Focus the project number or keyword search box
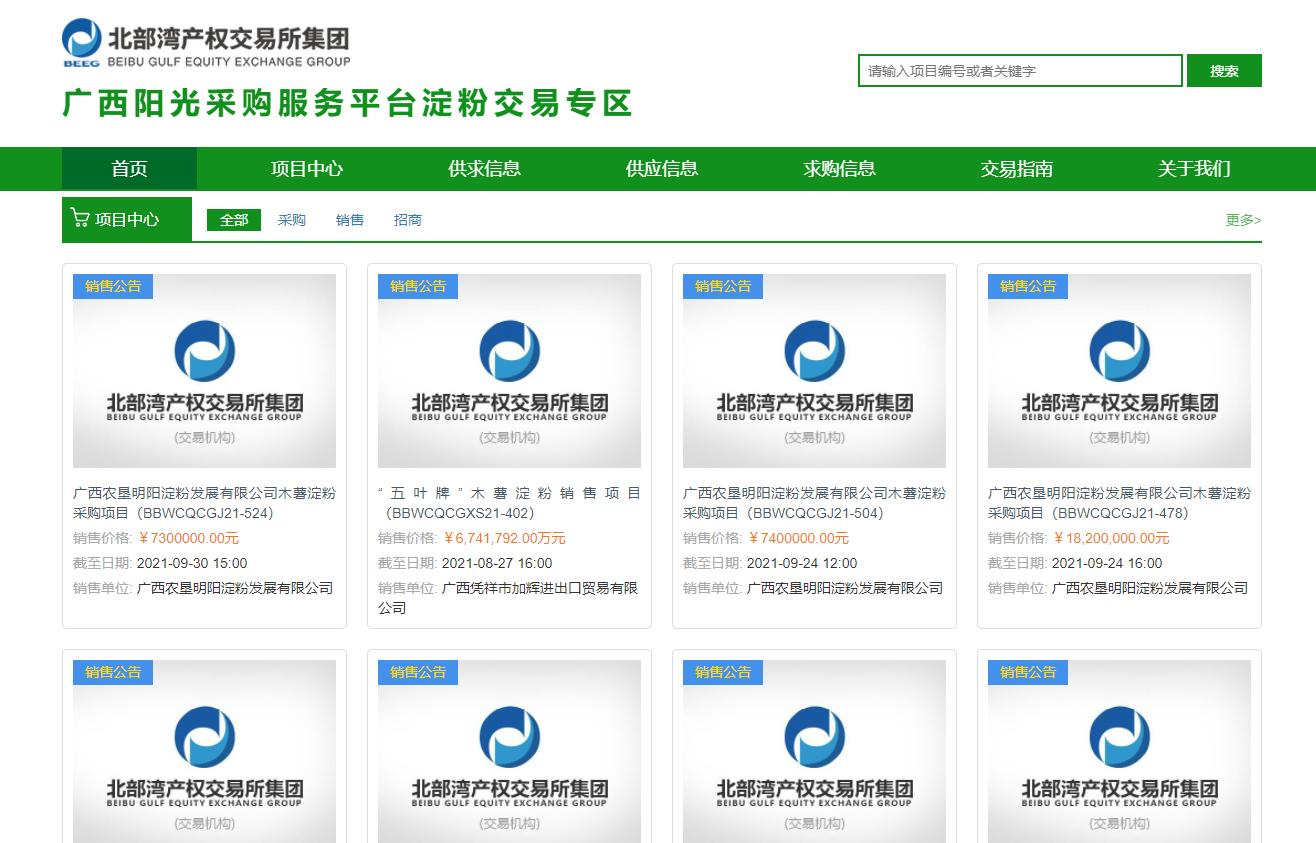Screen dimensions: 1316x843 (x=1020, y=71)
